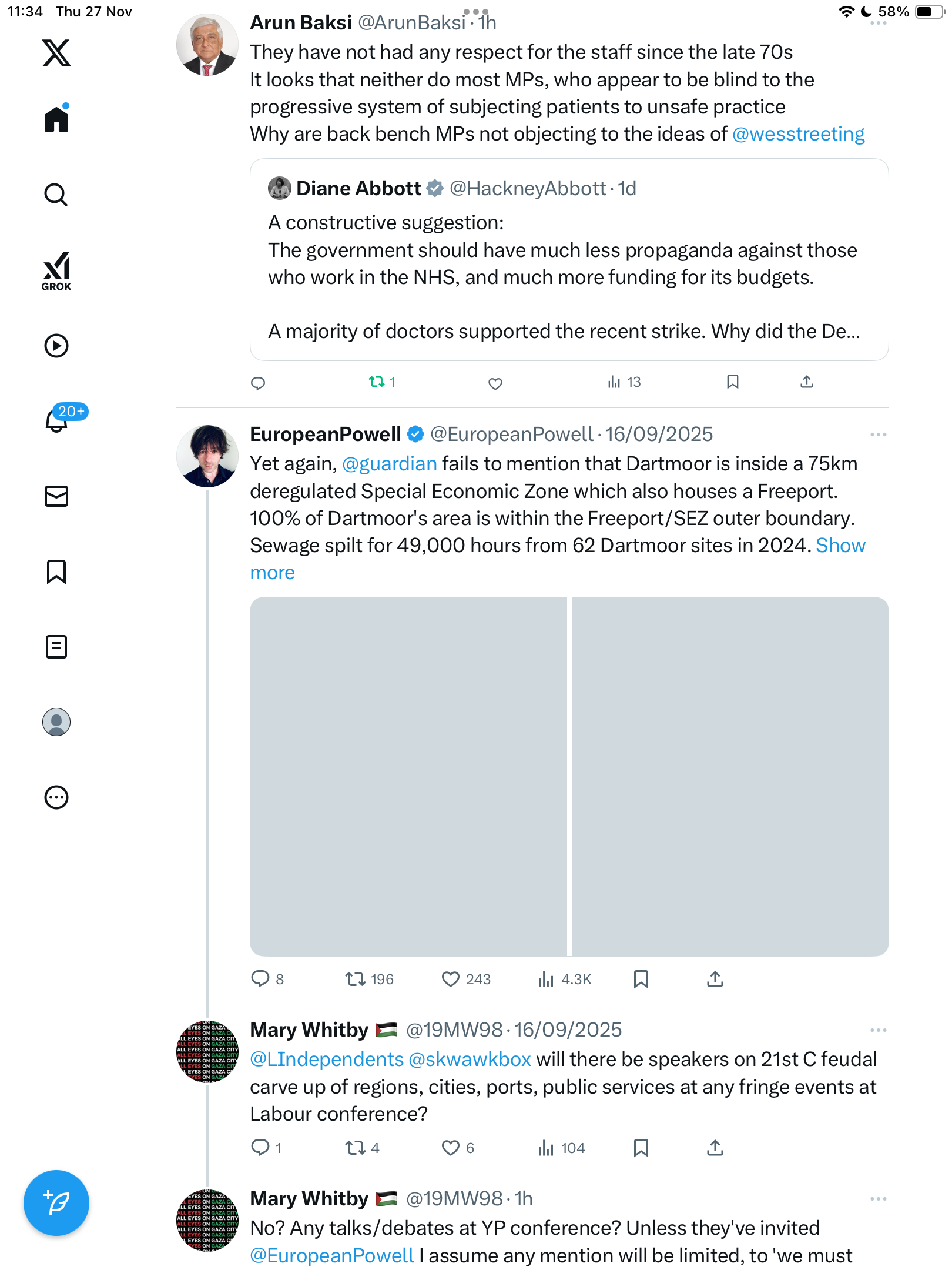Screen dimensions: 952x1270
Task: Open the sidebar Bookmarks page
Action: (56, 571)
